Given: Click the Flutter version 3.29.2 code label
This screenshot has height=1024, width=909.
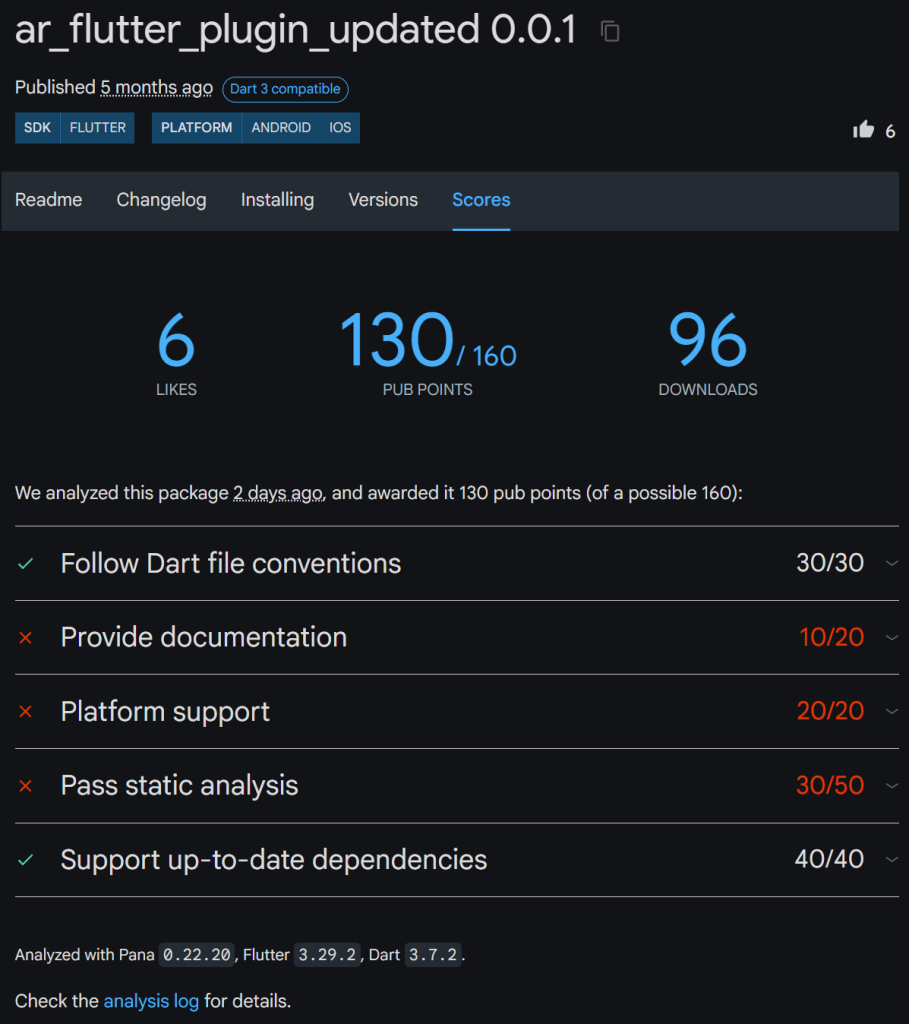Looking at the screenshot, I should point(327,955).
